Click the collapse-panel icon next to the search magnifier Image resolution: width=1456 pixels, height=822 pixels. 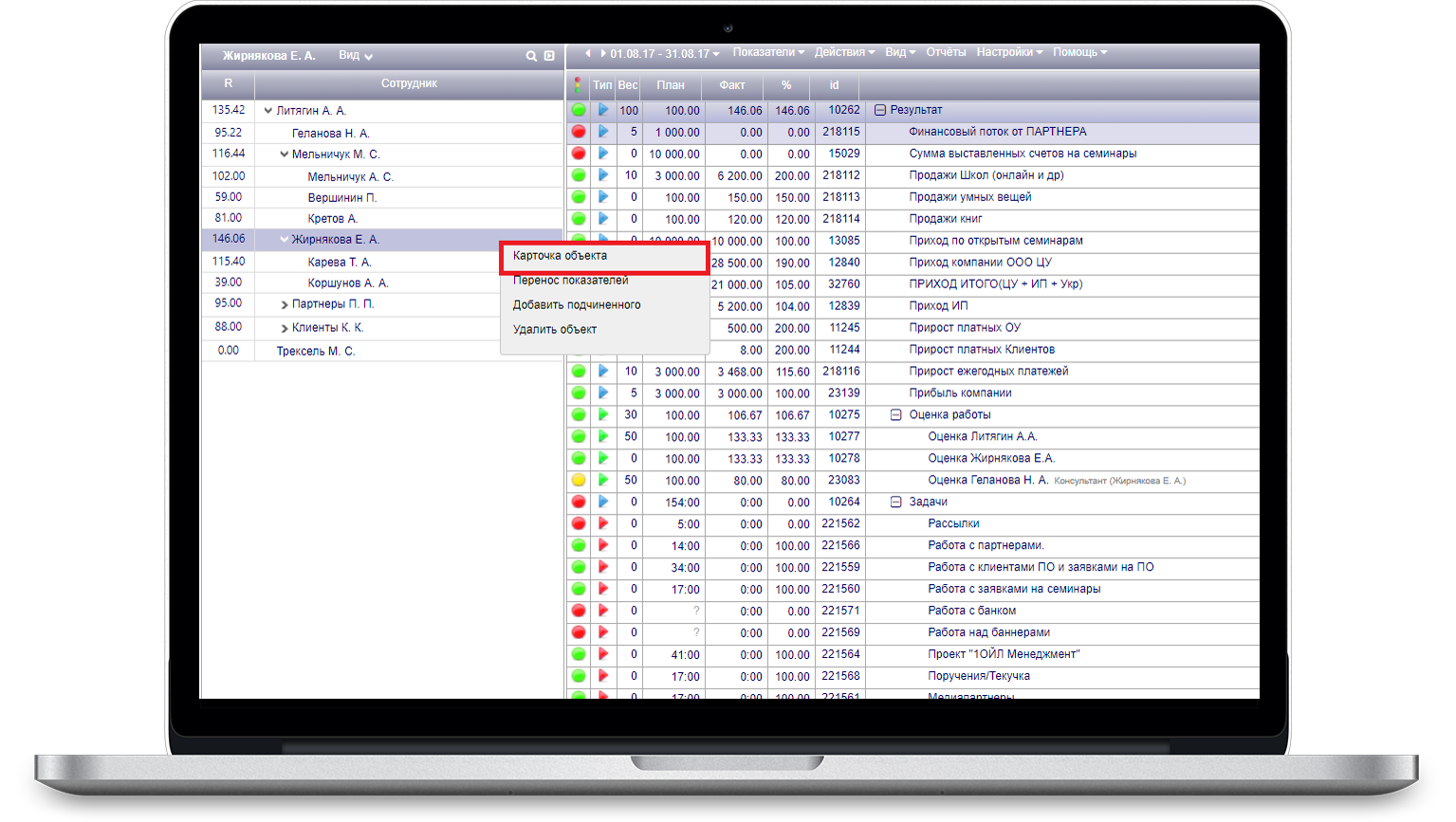pos(549,56)
